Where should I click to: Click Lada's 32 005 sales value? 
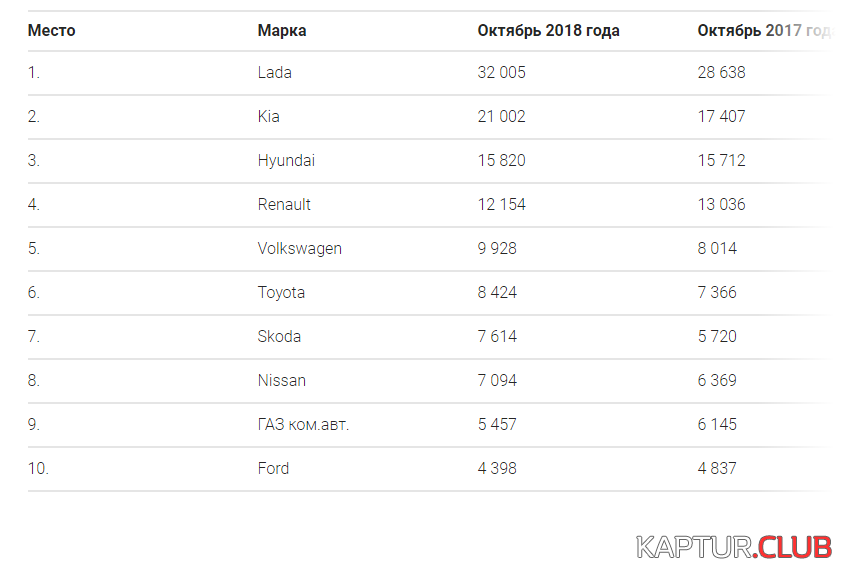click(x=501, y=72)
